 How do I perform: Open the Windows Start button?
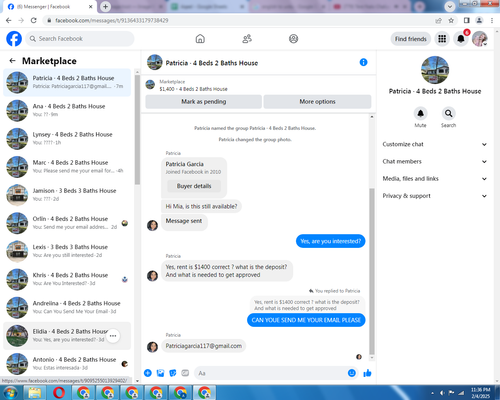coord(11,393)
